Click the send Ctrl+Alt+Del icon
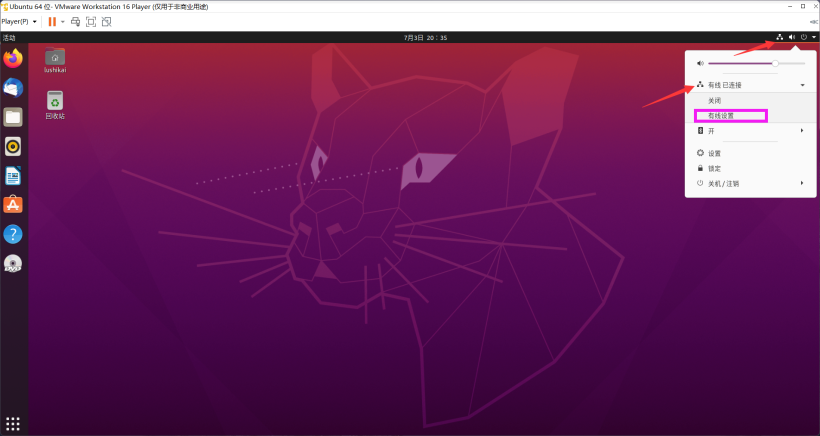 click(x=76, y=21)
